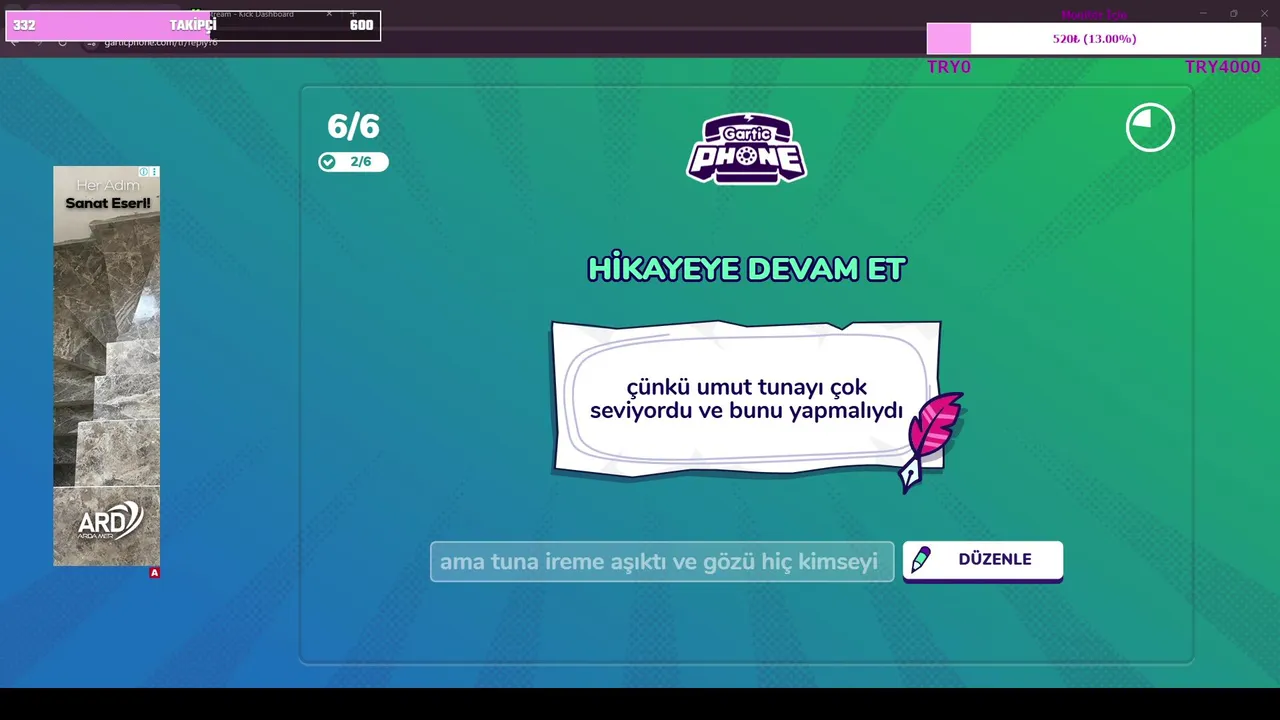Click the pencil icon inside DÜZENLE button
This screenshot has width=1280, height=720.
pos(921,559)
